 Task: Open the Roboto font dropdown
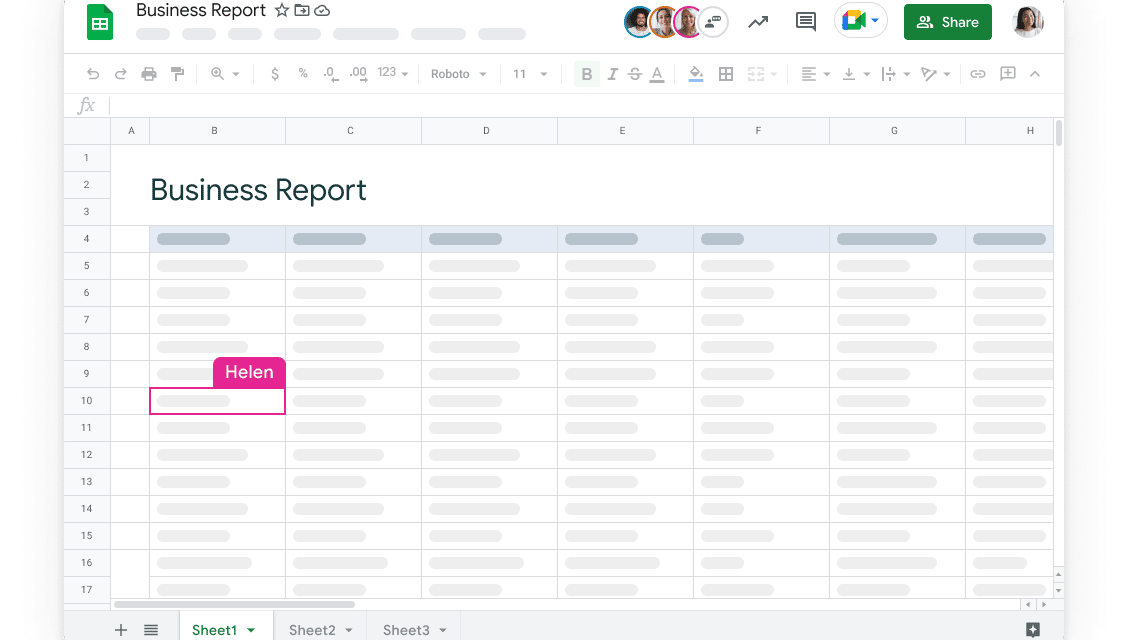(458, 74)
